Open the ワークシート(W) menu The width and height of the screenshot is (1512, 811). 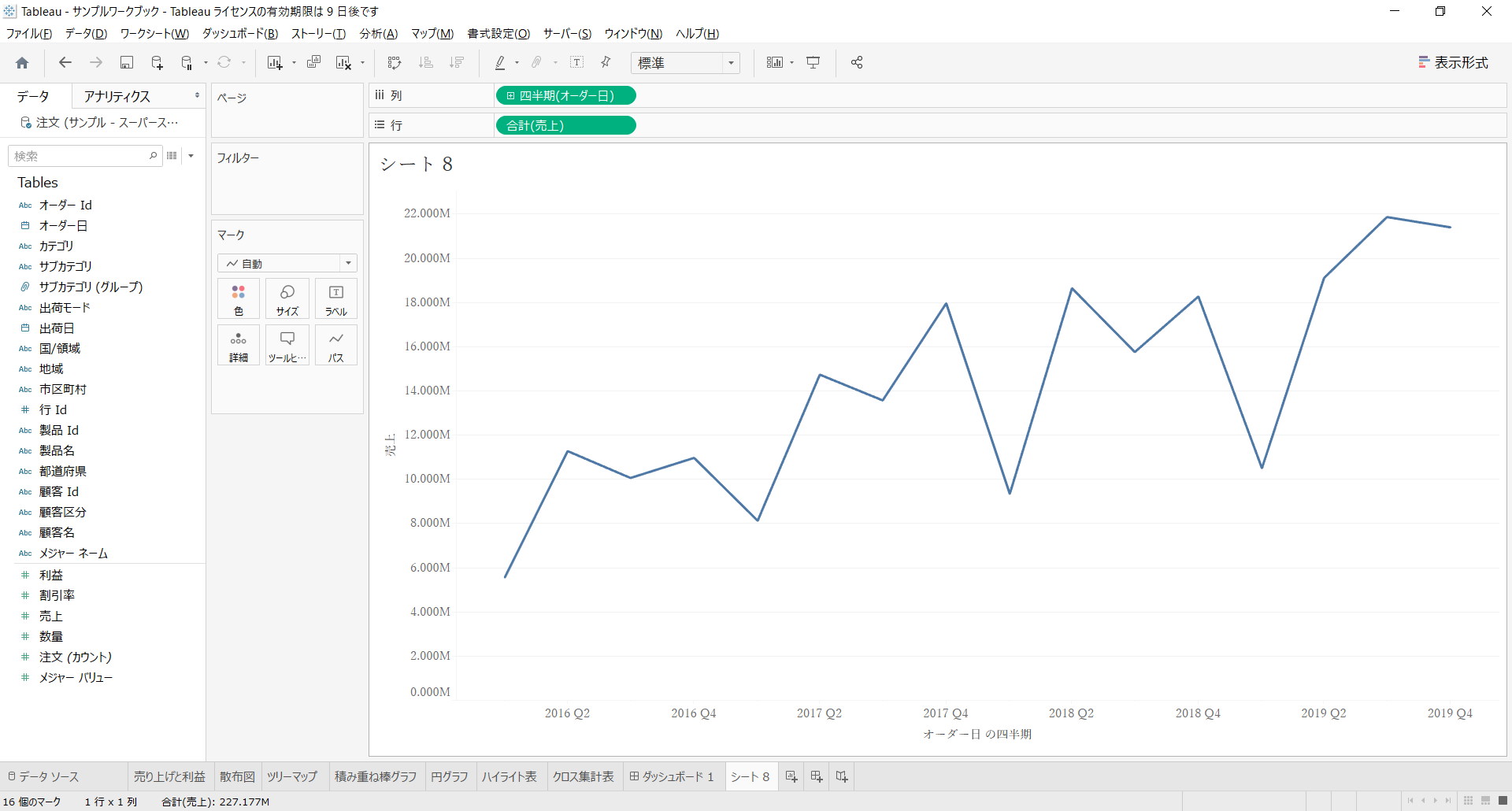(154, 34)
